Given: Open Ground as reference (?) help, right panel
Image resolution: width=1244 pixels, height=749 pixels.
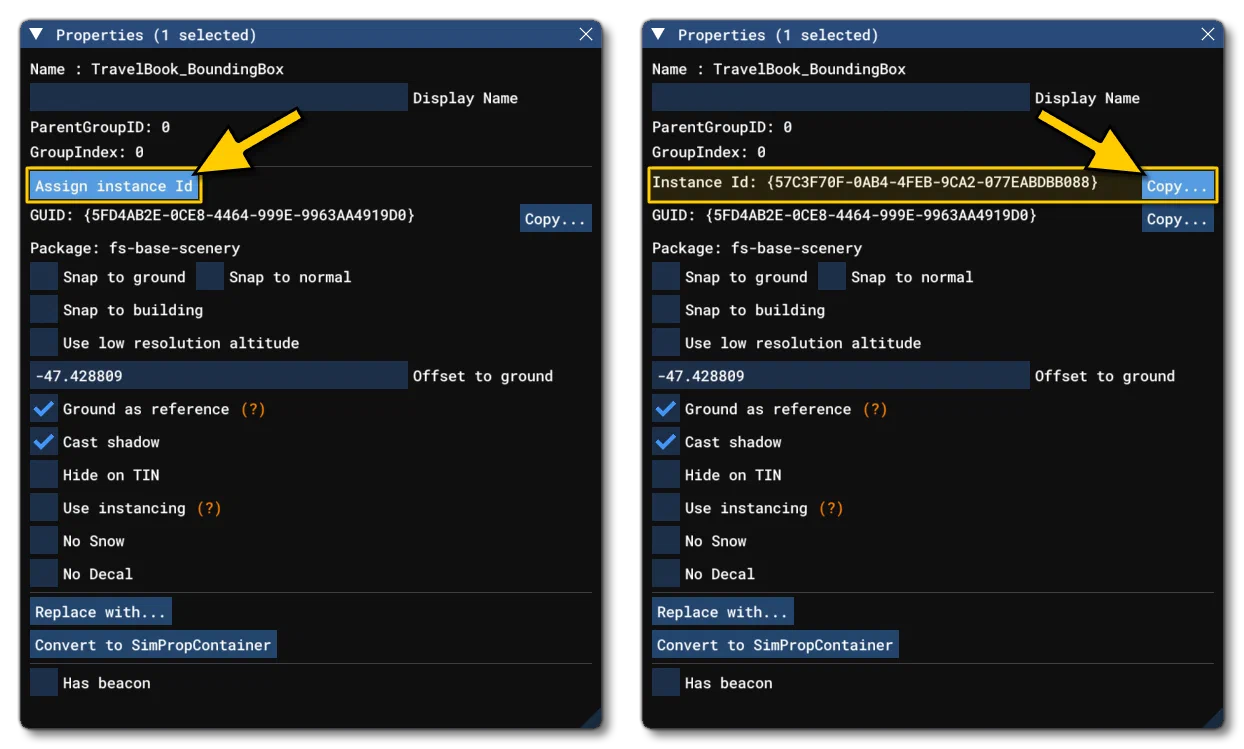Looking at the screenshot, I should (x=875, y=409).
